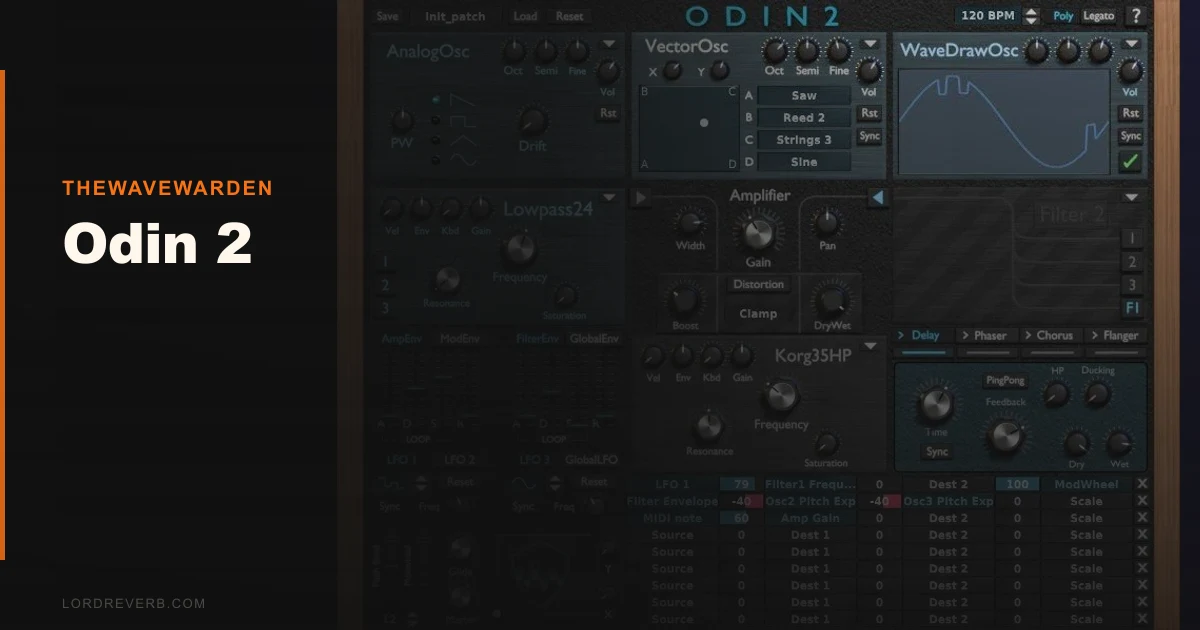Toggle Sync on the WaveDrawOsc
This screenshot has height=630, width=1200.
pos(1131,136)
